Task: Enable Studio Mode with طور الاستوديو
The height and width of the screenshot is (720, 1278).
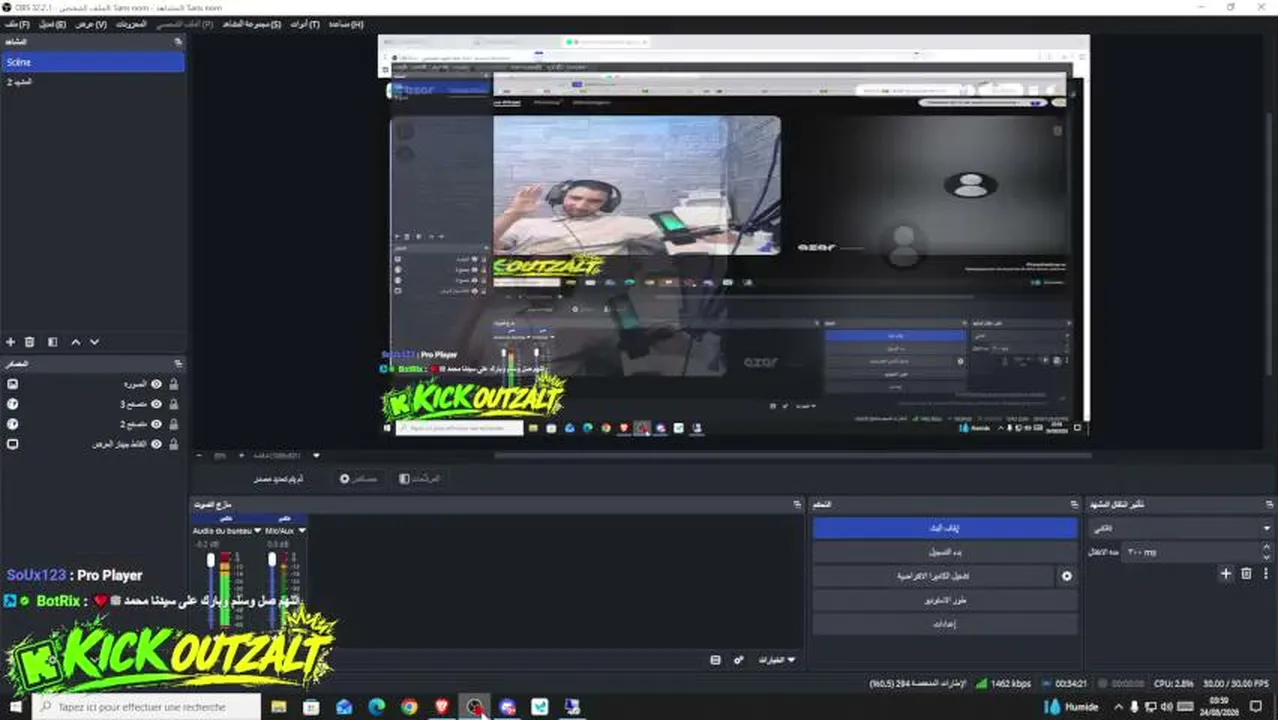Action: pyautogui.click(x=944, y=600)
